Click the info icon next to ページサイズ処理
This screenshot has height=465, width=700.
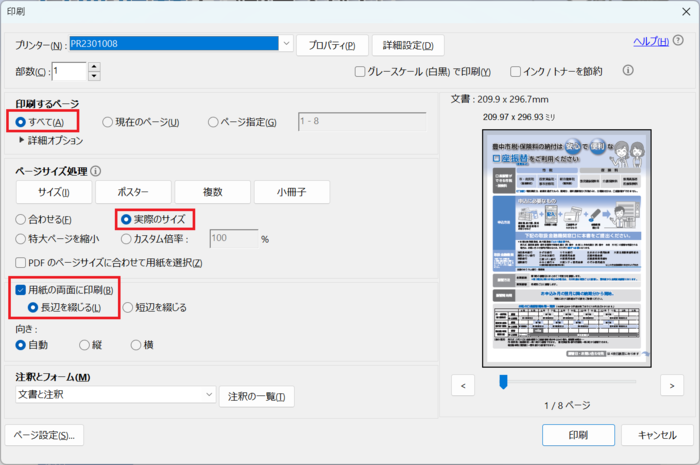[96, 171]
